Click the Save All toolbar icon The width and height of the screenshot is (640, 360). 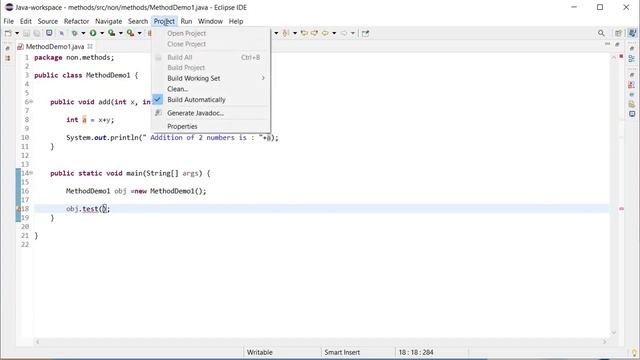37,33
